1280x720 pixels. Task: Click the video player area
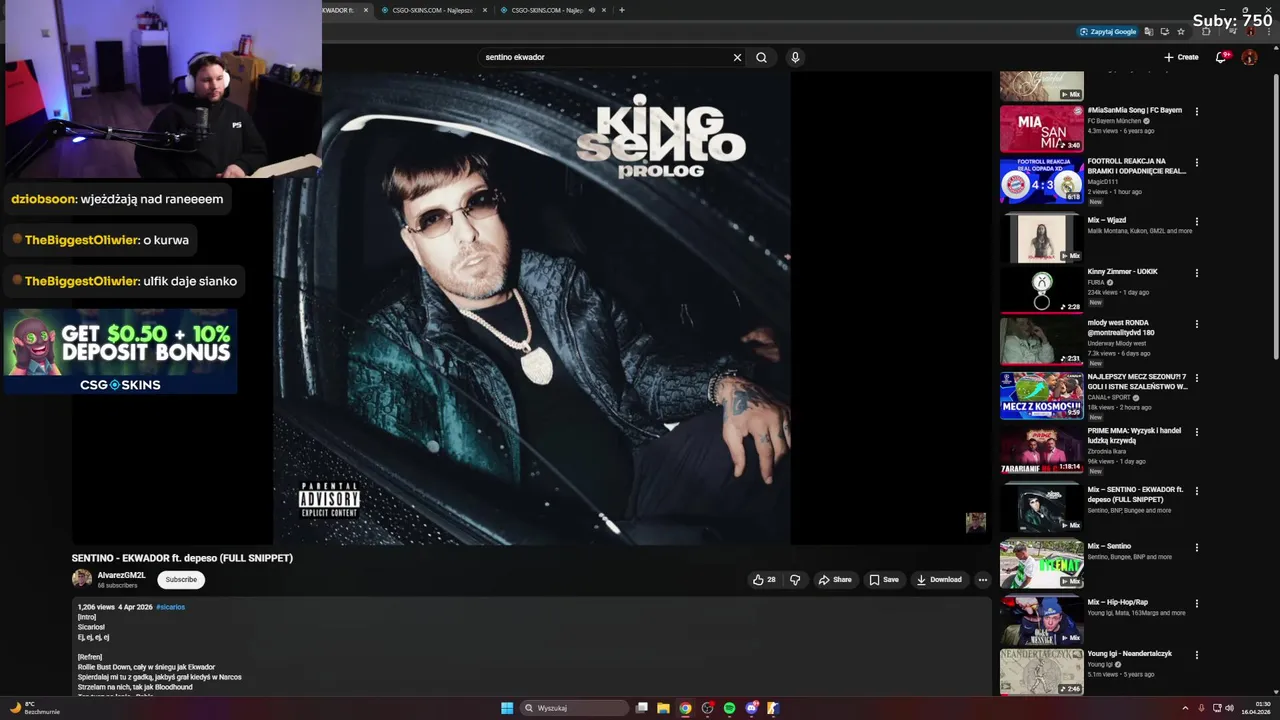tap(531, 308)
